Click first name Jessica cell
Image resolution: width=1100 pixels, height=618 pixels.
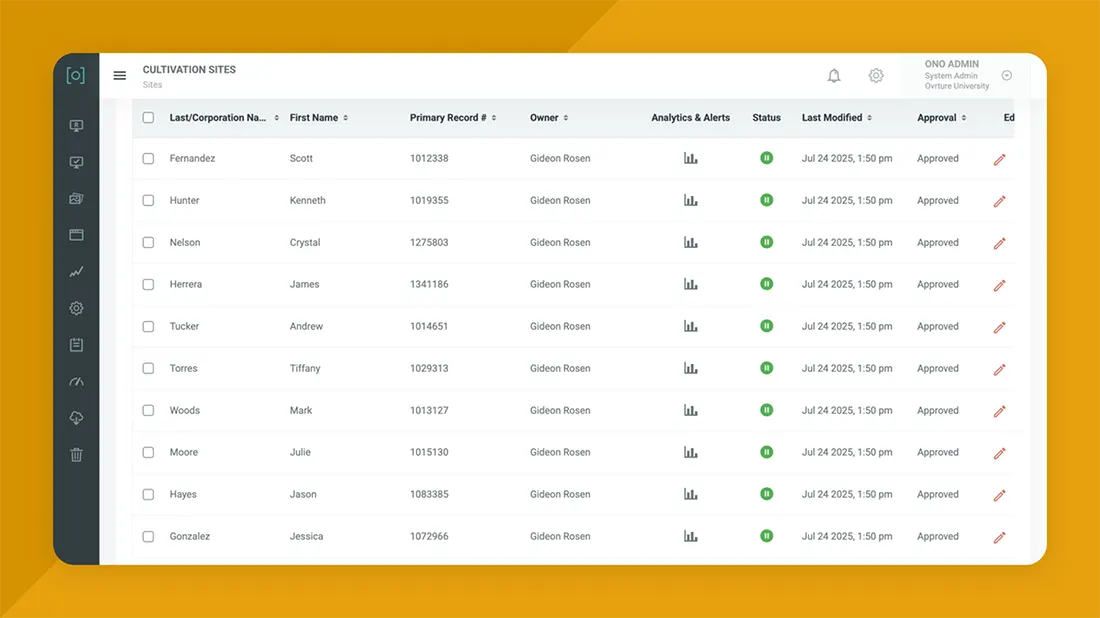pyautogui.click(x=307, y=537)
